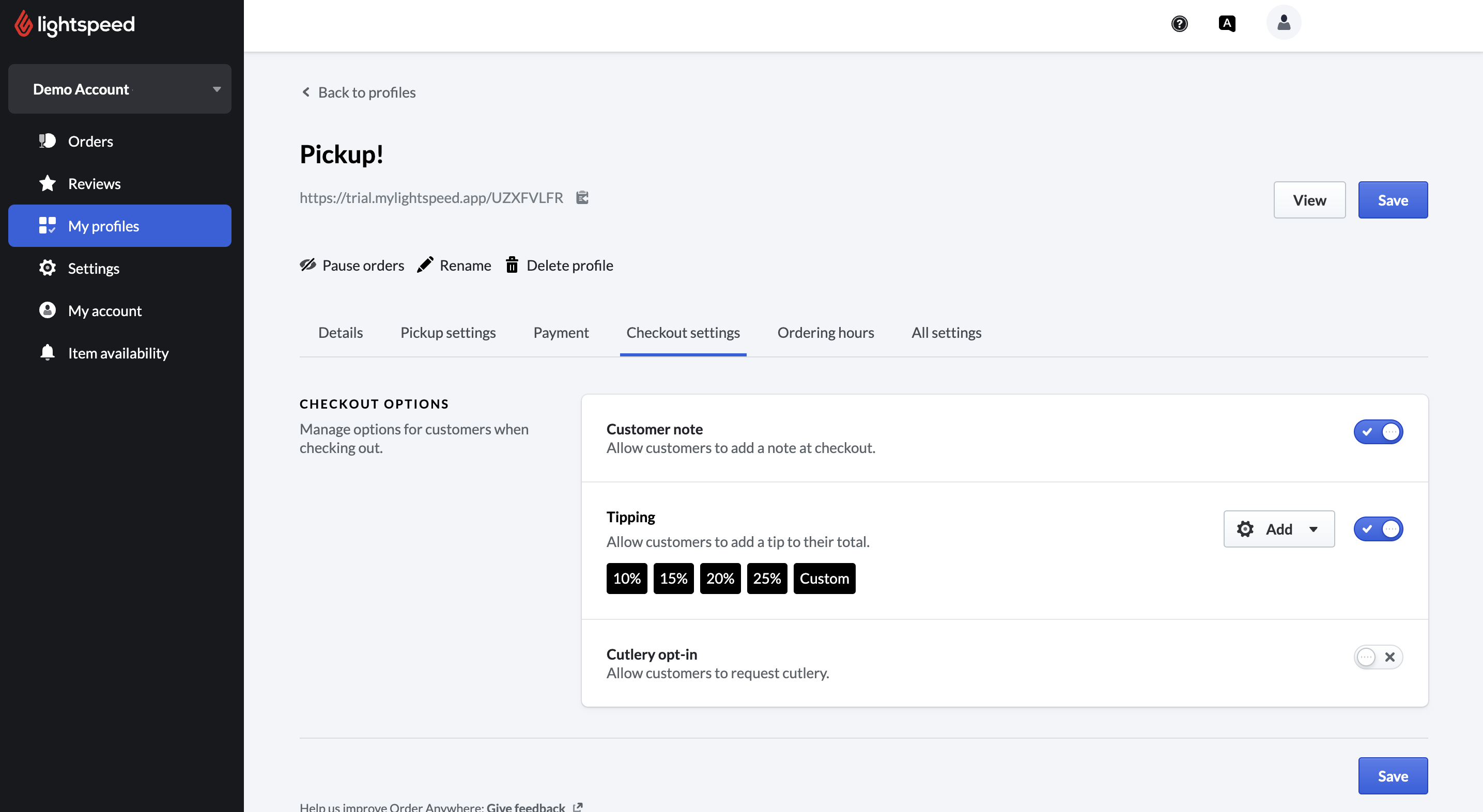This screenshot has height=812, width=1483.
Task: Open the help menu via the question mark
Action: point(1180,24)
